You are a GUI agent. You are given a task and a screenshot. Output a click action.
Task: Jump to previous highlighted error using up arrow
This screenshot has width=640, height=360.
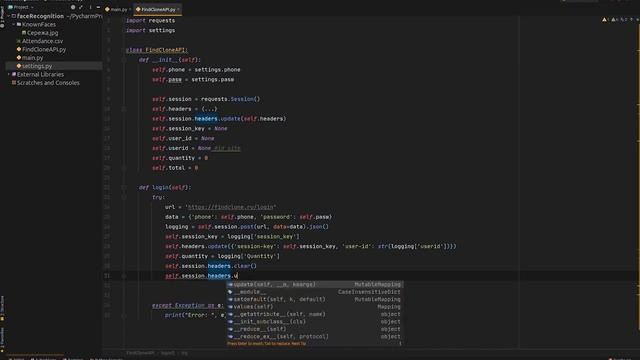pos(631,20)
